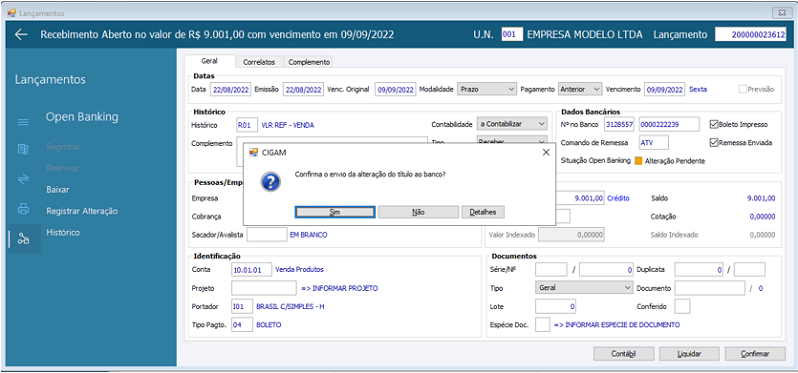The image size is (798, 373).
Task: Click the Nº no Banco field 3128557
Action: [x=618, y=124]
